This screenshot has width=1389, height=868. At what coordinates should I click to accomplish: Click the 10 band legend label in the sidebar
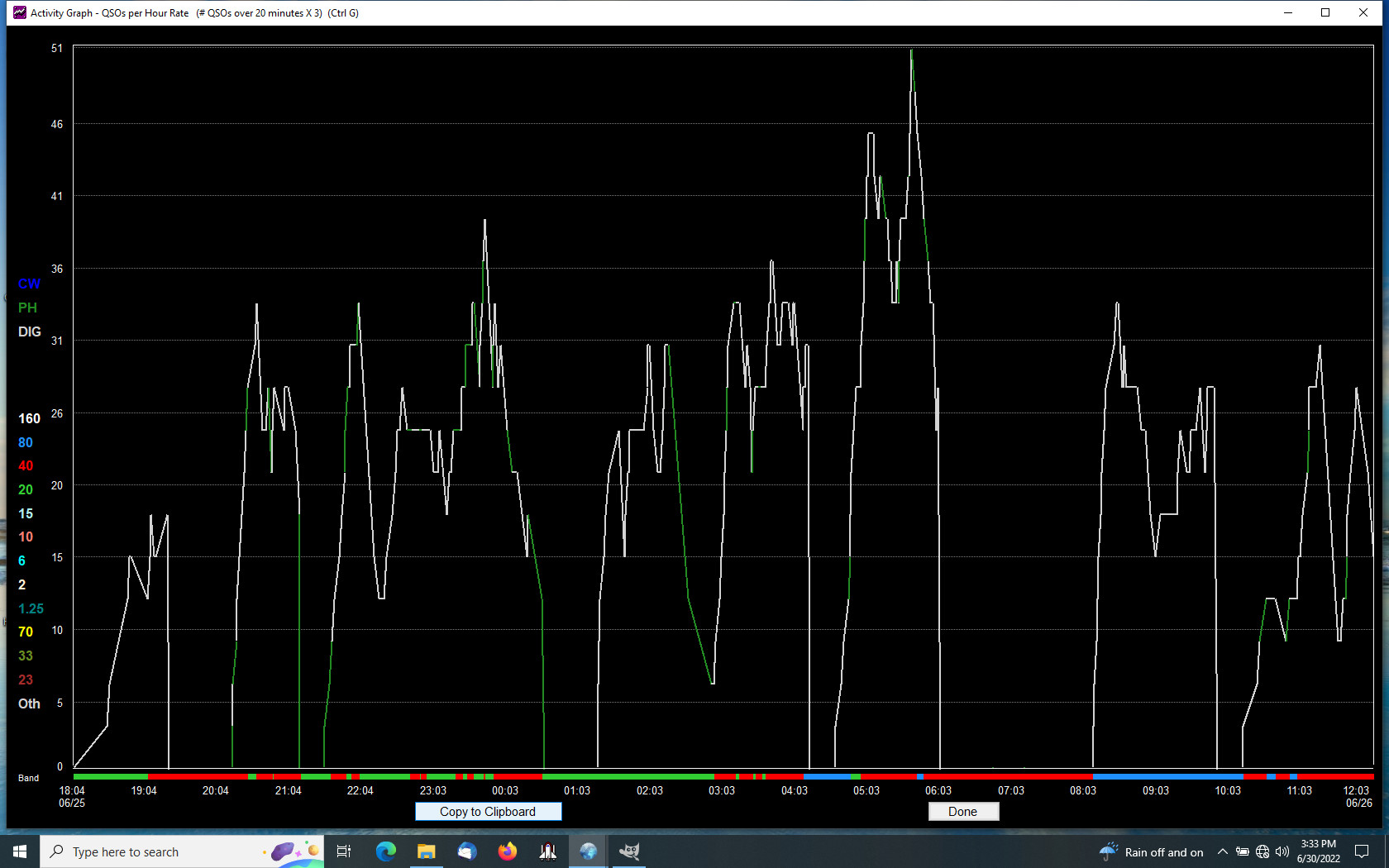tap(26, 537)
